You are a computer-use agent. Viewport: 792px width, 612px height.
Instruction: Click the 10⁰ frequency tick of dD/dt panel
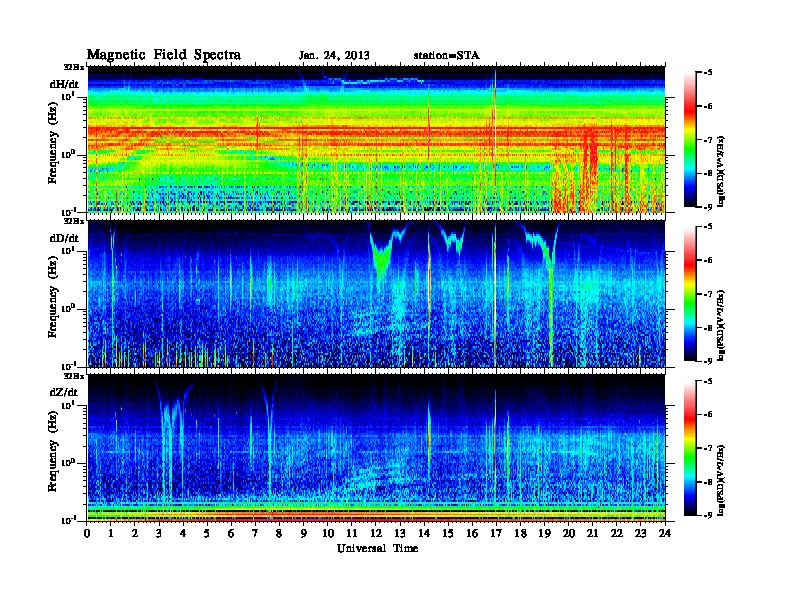pos(69,309)
